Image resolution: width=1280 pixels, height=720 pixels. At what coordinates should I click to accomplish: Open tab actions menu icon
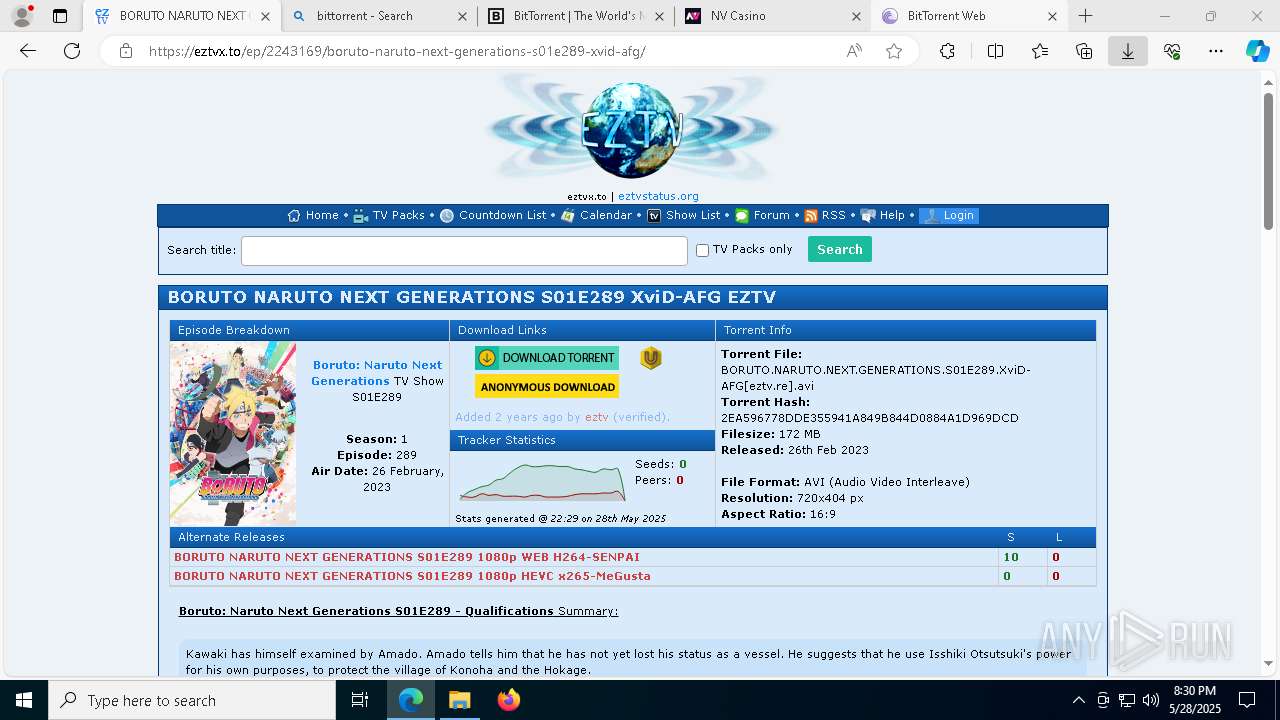[x=60, y=16]
